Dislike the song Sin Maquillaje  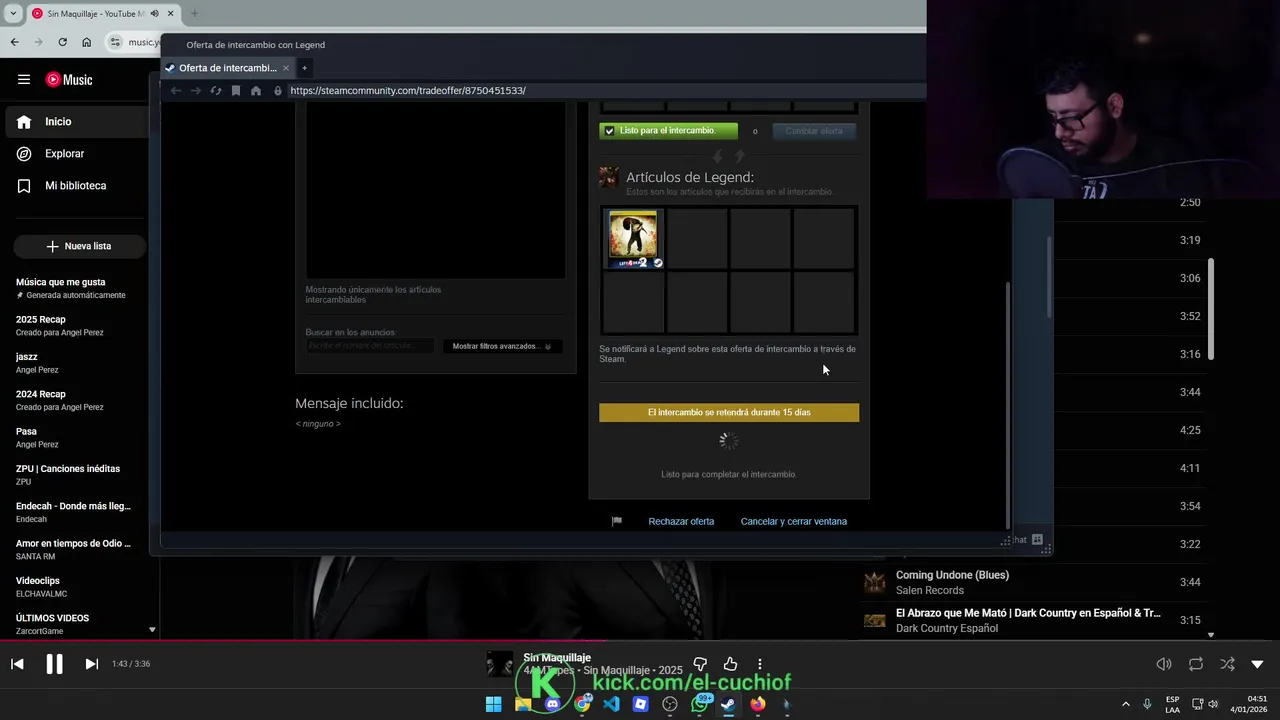700,664
